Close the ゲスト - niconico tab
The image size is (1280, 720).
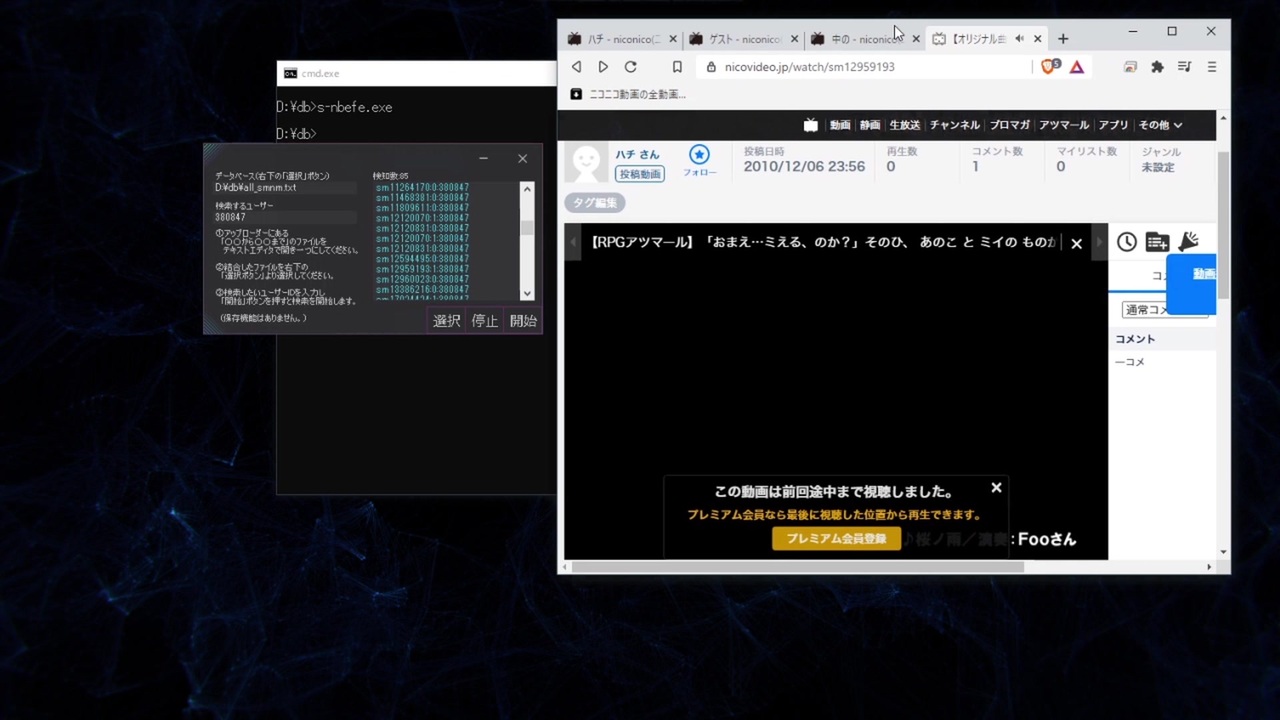click(x=794, y=39)
